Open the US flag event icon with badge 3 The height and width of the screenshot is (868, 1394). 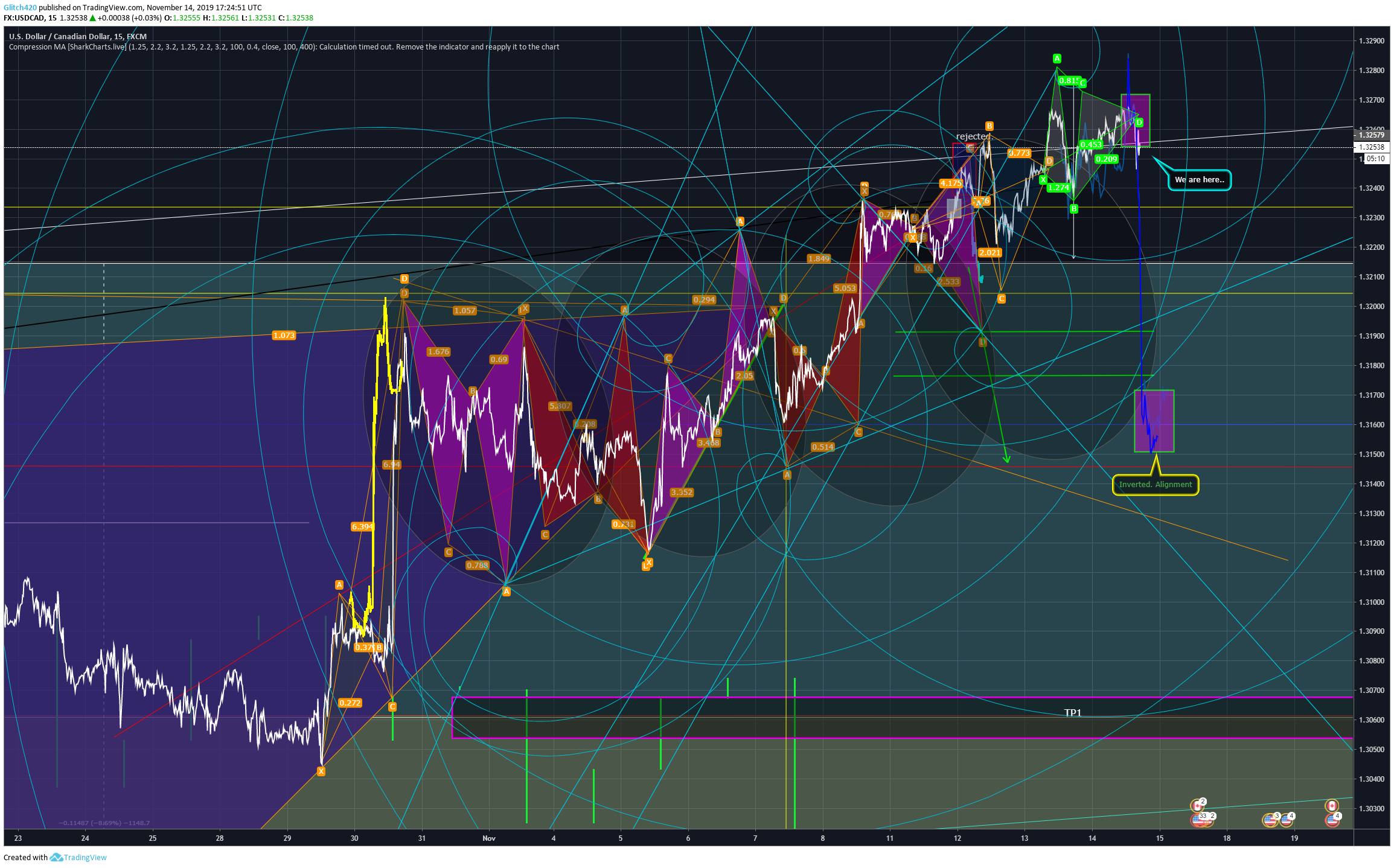point(1270,820)
